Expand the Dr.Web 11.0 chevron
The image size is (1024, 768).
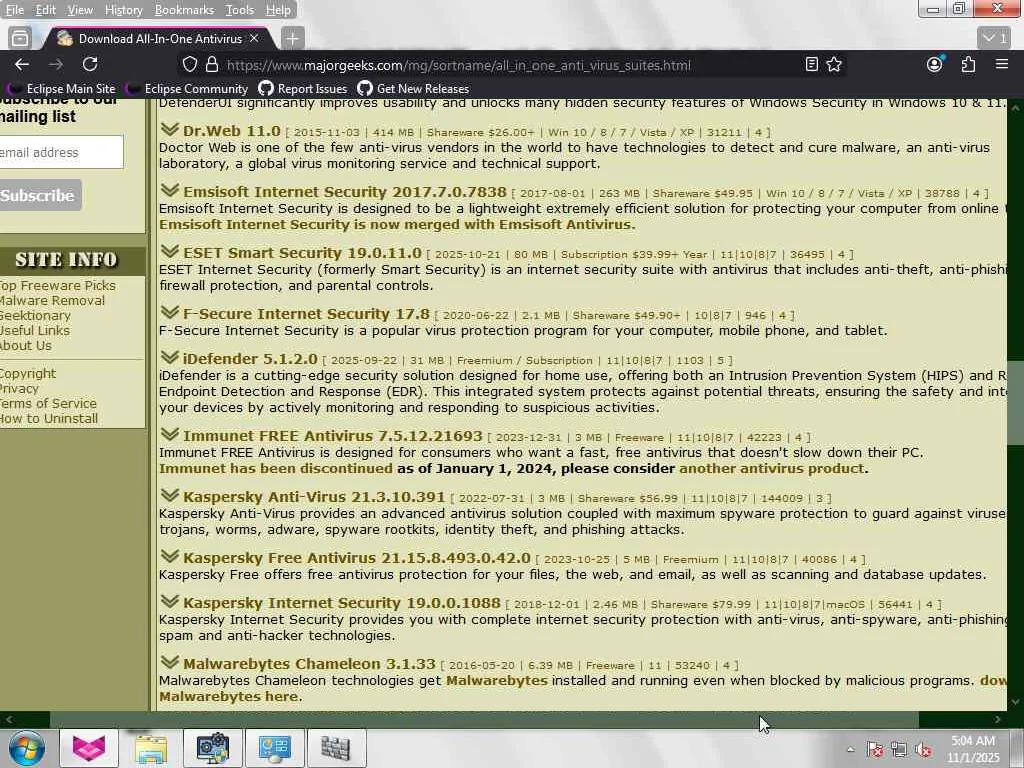pos(170,129)
